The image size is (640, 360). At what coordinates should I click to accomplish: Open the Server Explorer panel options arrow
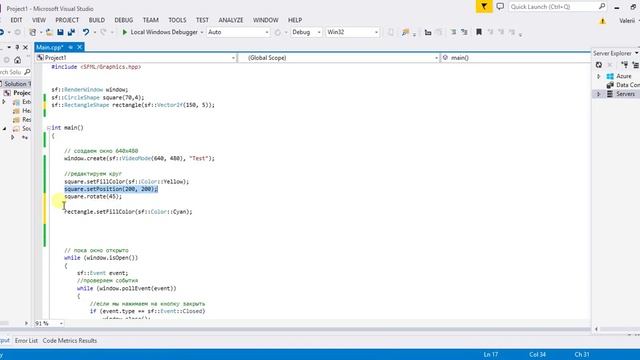pos(636,53)
